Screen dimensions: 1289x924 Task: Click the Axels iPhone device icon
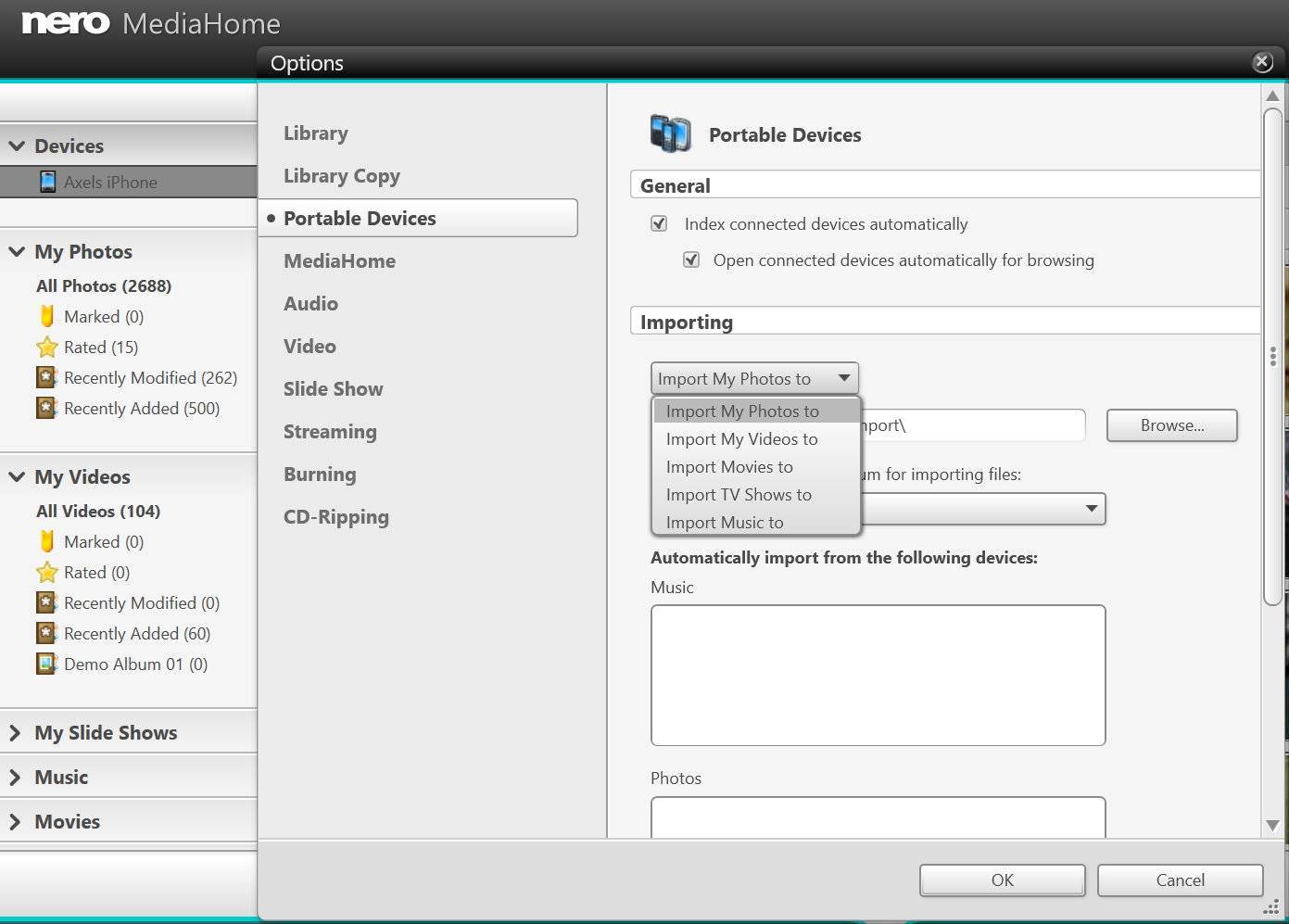[47, 182]
